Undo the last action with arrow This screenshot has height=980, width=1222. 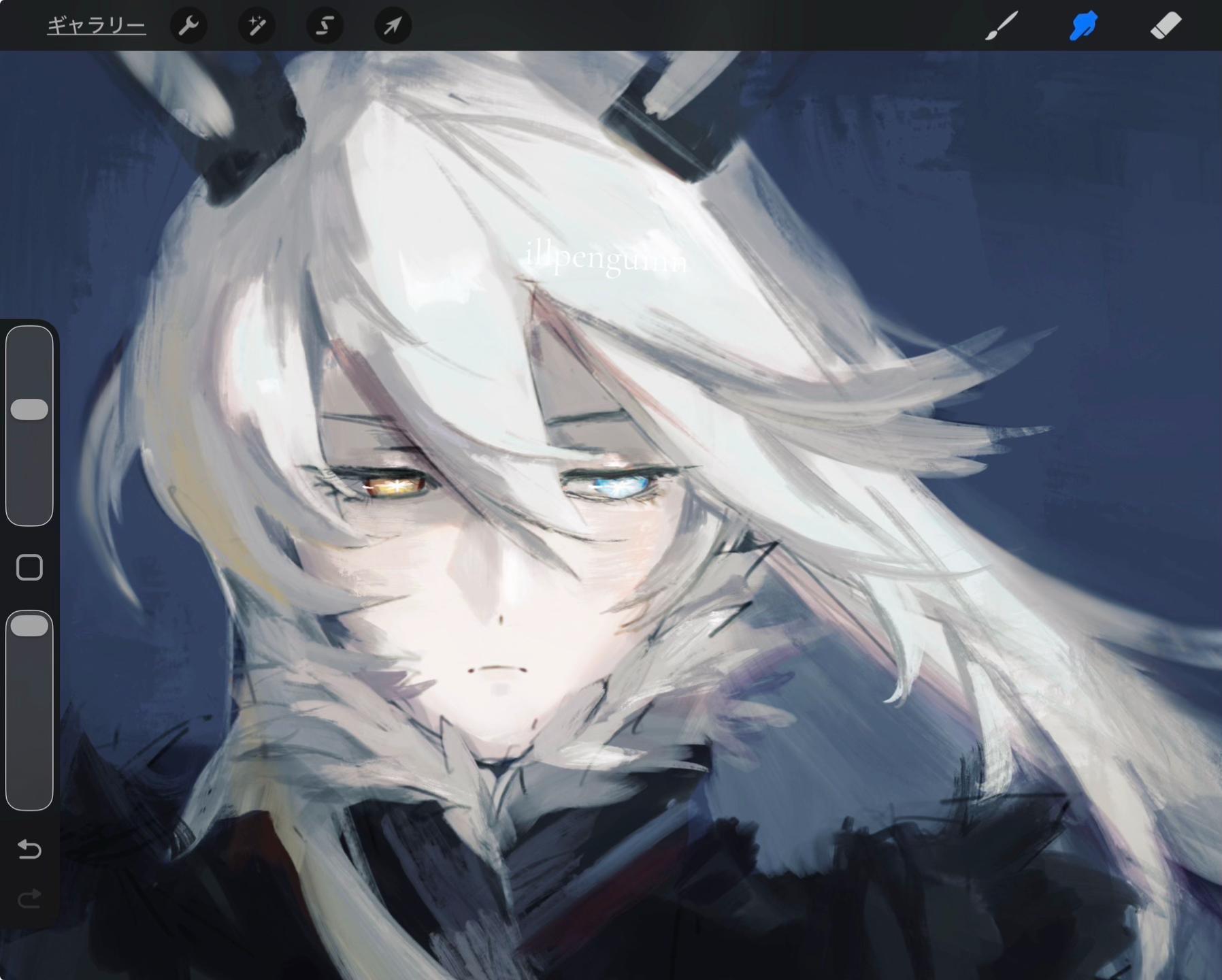point(29,849)
